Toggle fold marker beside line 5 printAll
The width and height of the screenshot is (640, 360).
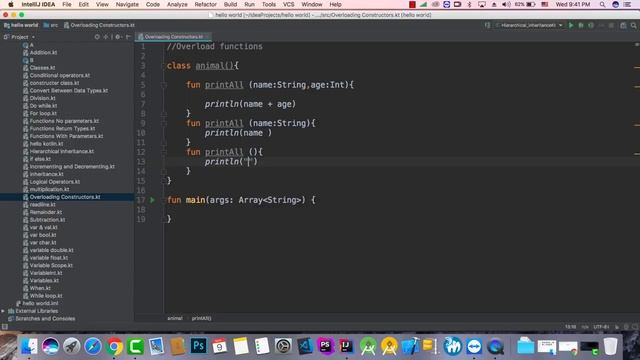(164, 85)
